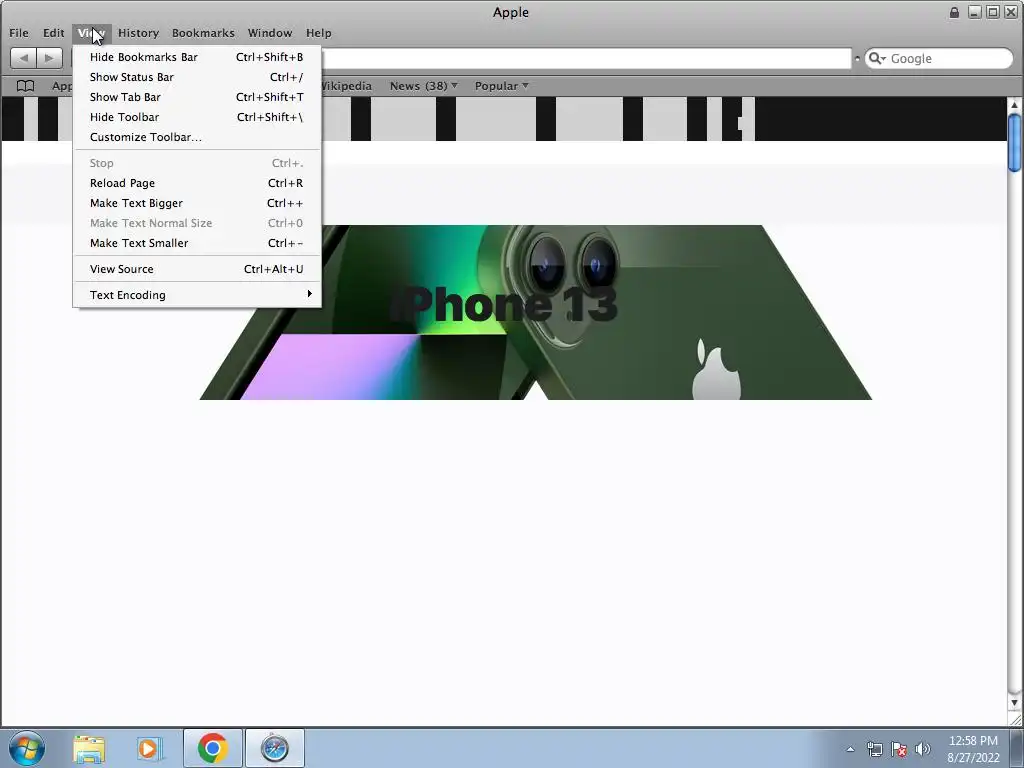
Task: Click the Back navigation arrow button
Action: coord(24,58)
